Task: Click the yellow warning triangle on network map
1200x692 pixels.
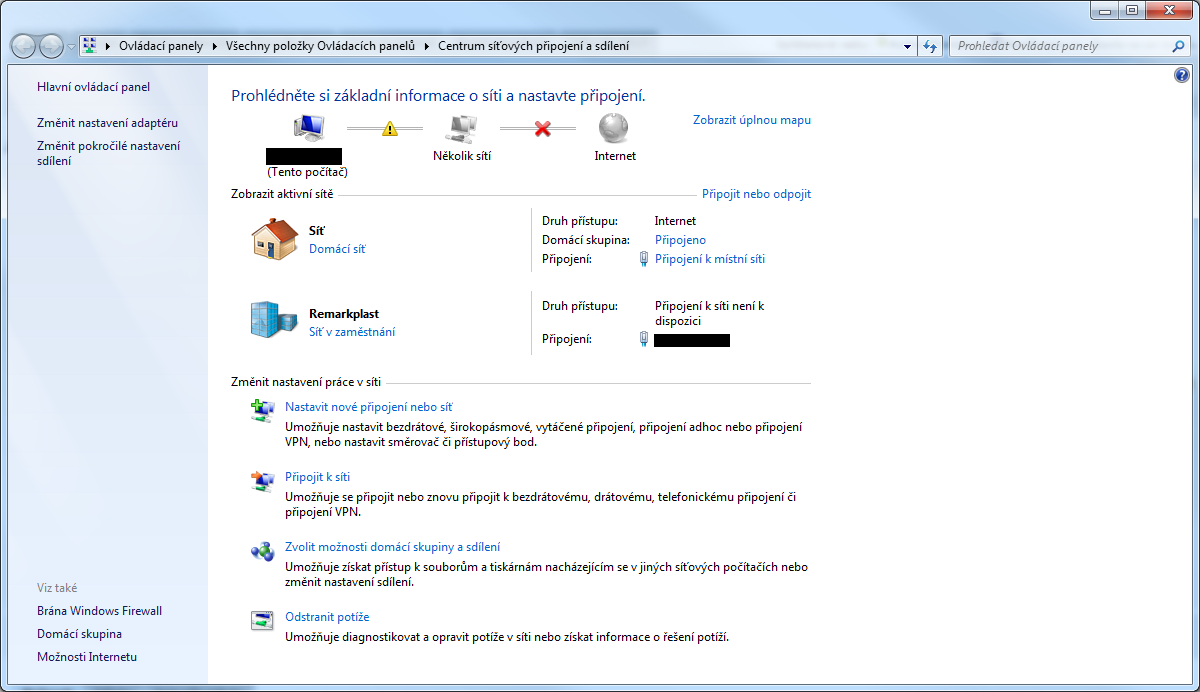Action: [390, 129]
